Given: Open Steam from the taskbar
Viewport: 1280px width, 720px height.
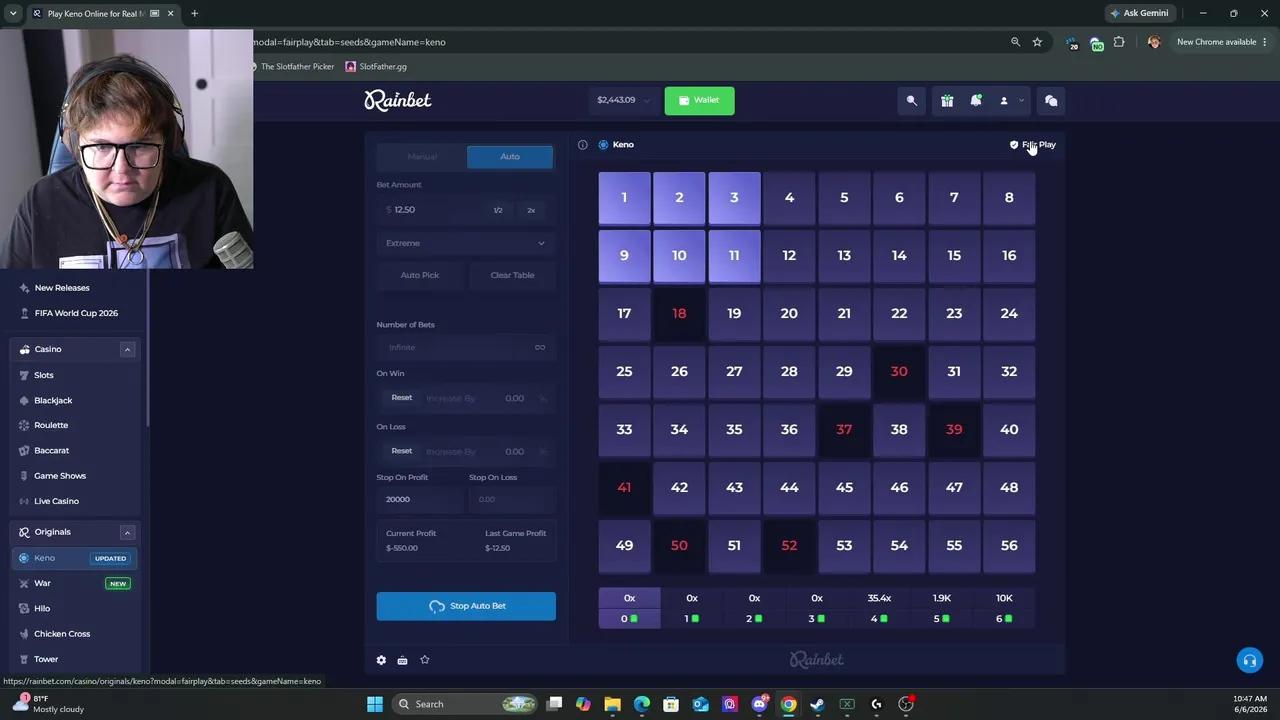Looking at the screenshot, I should coord(817,704).
